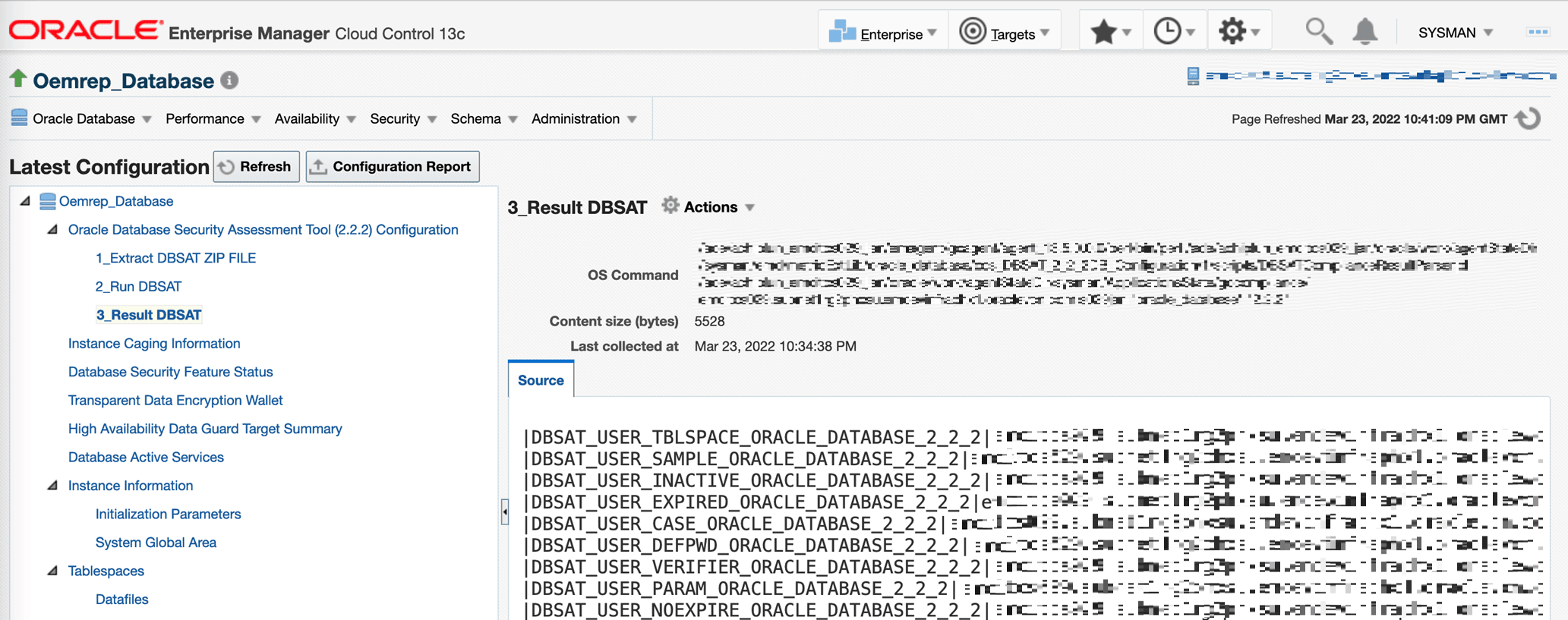Open High Availability Data Guard Target Summary

coord(205,429)
